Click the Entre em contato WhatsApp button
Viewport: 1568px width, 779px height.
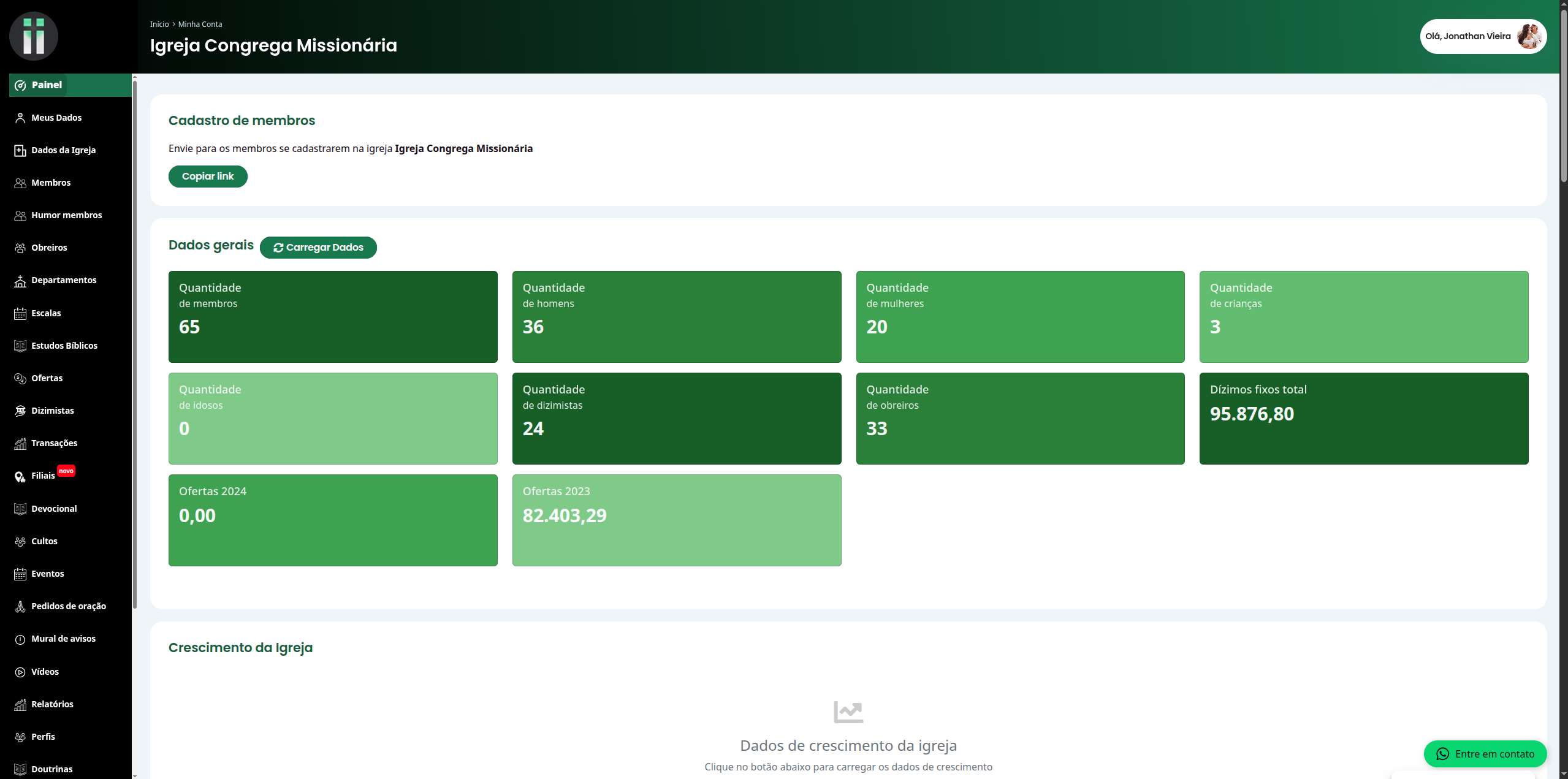point(1485,754)
